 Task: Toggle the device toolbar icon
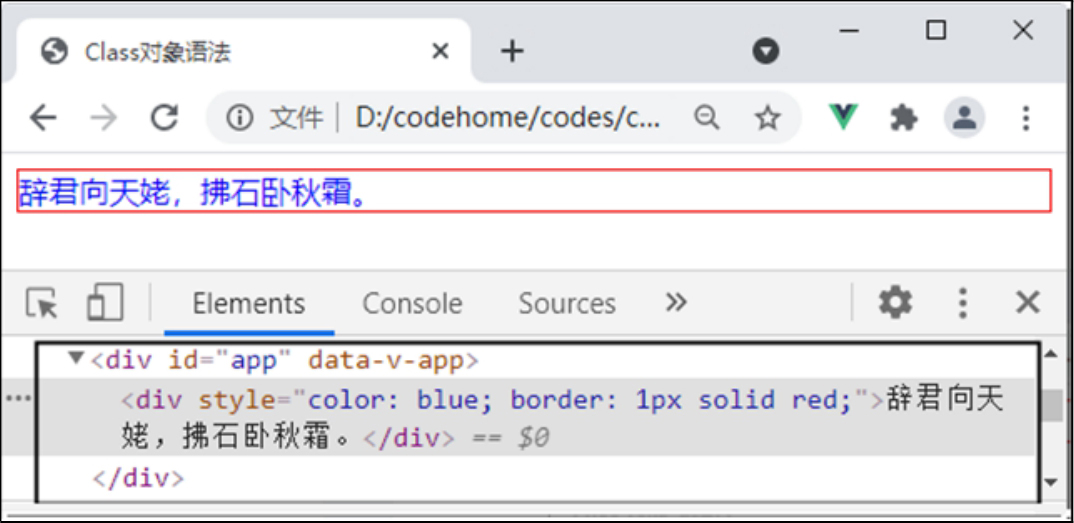(x=105, y=303)
